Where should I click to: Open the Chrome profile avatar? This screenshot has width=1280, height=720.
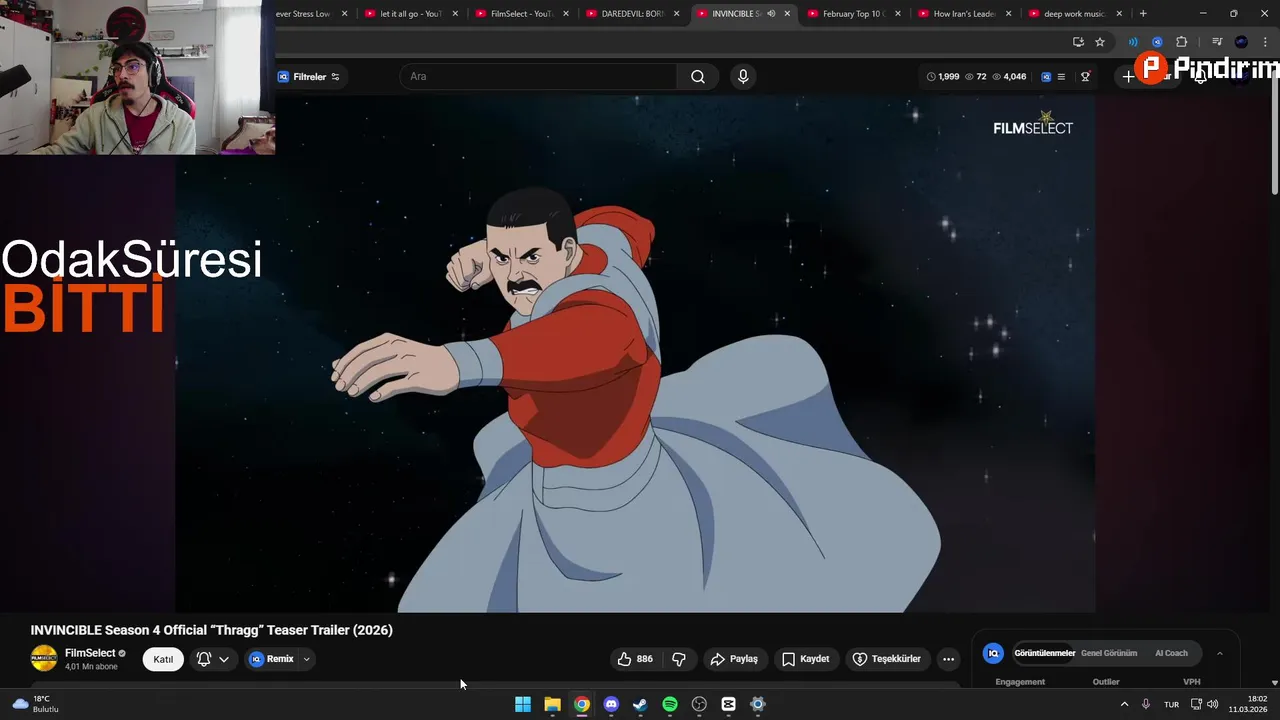pos(1241,42)
